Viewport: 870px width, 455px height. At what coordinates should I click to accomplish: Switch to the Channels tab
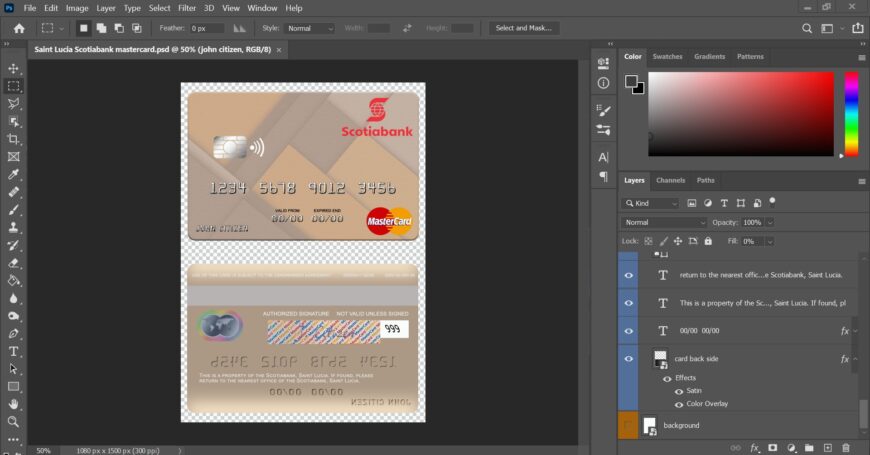pyautogui.click(x=670, y=180)
